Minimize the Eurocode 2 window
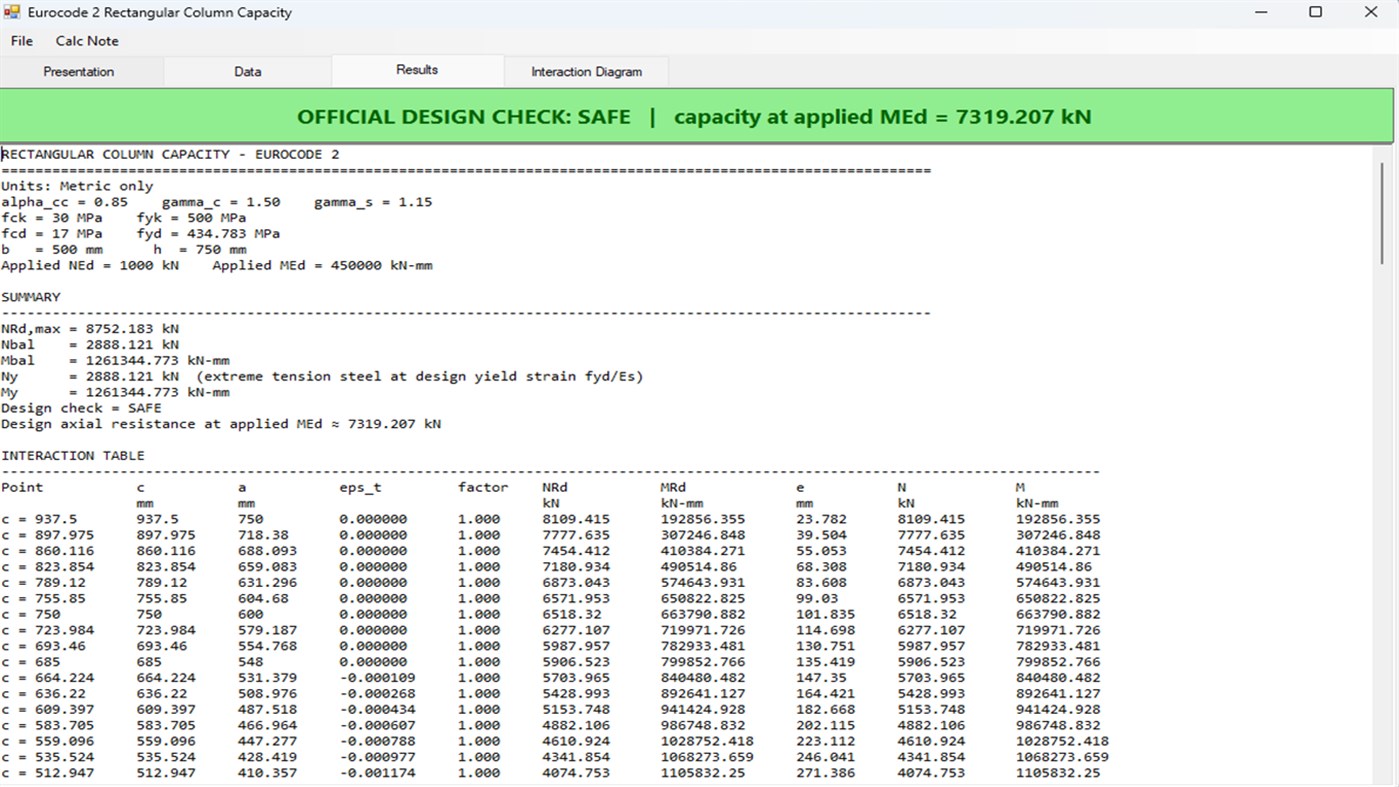The height and width of the screenshot is (787, 1399). tap(1260, 13)
